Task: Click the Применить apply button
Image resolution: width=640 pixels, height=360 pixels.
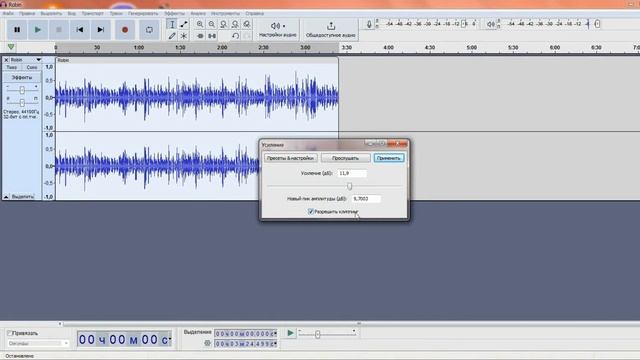Action: pos(389,158)
